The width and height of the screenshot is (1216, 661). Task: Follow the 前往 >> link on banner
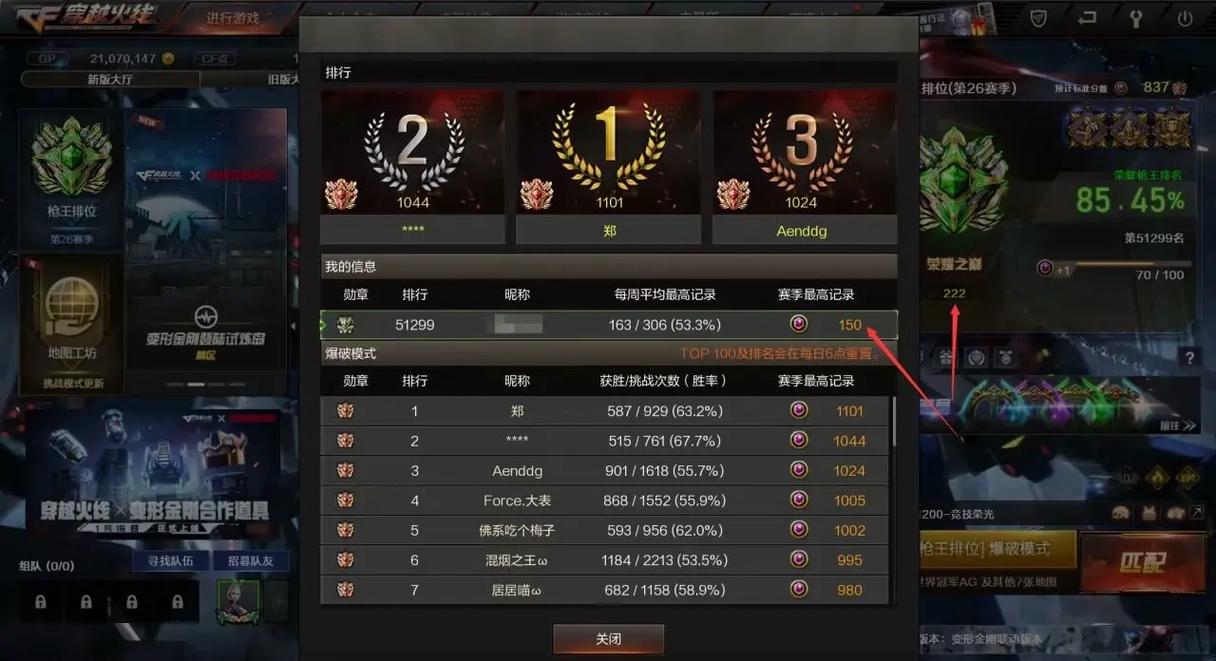pos(1177,425)
